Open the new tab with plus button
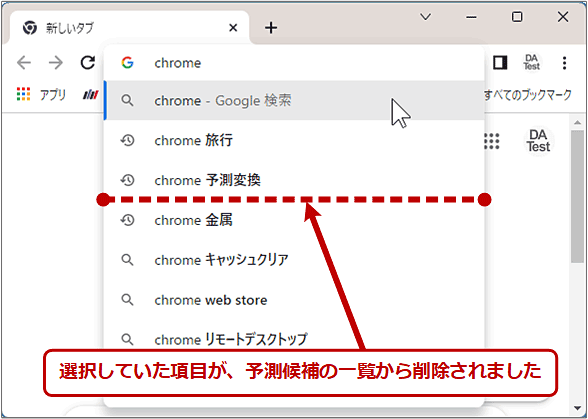Image resolution: width=588 pixels, height=419 pixels. pyautogui.click(x=271, y=28)
